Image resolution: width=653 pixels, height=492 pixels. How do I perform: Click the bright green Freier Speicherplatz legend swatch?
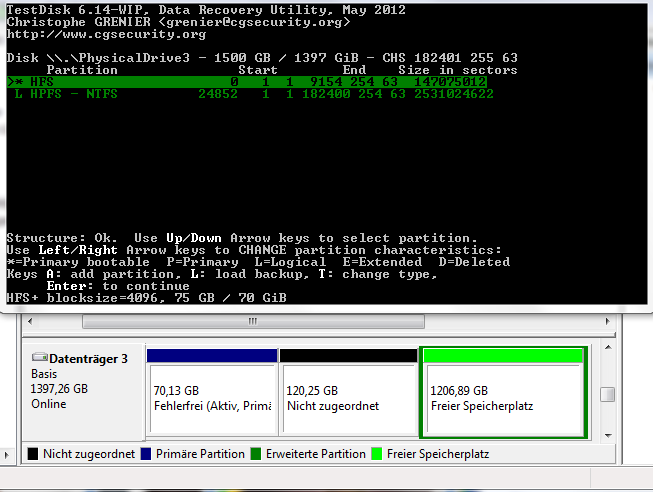click(376, 454)
